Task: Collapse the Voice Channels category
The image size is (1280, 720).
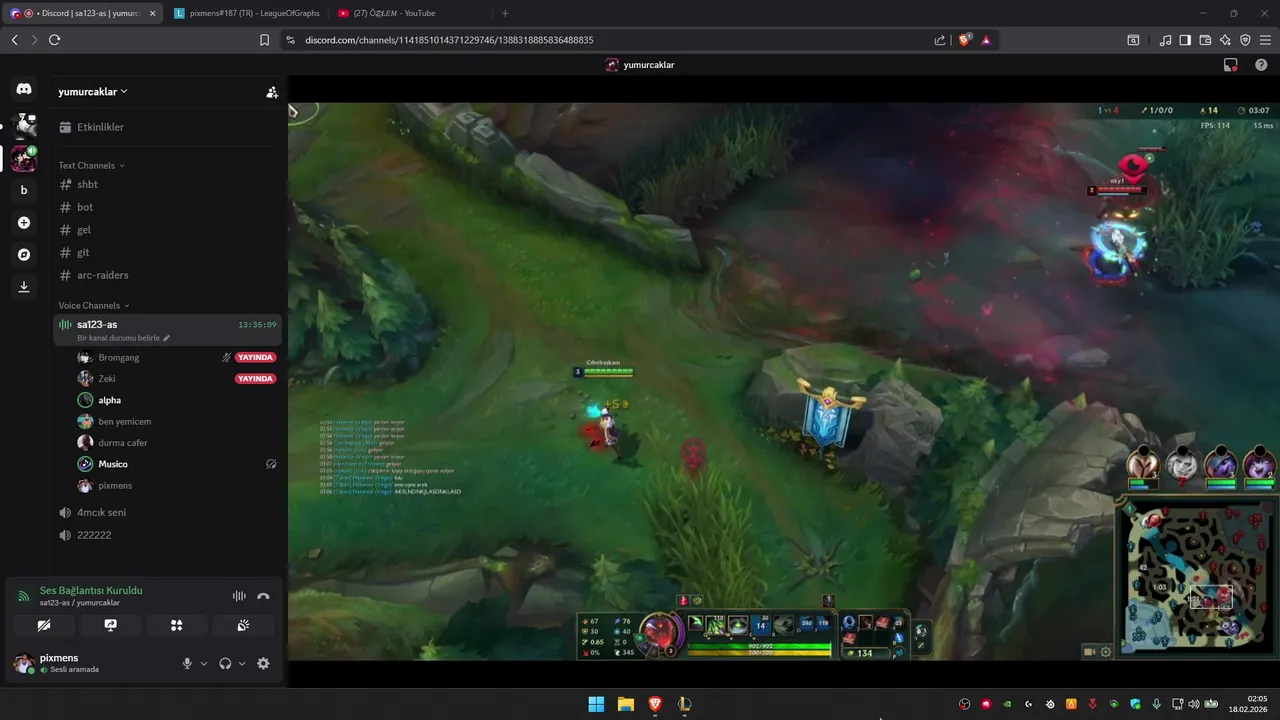Action: click(x=94, y=305)
